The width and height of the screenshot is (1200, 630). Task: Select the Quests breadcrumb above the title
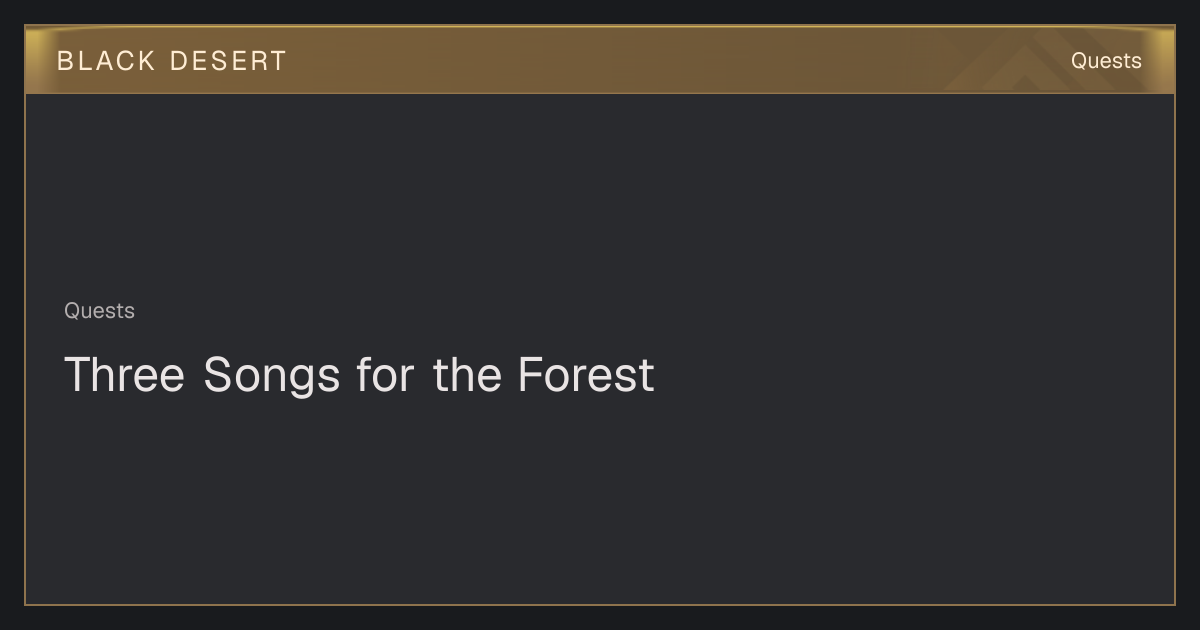tap(99, 311)
